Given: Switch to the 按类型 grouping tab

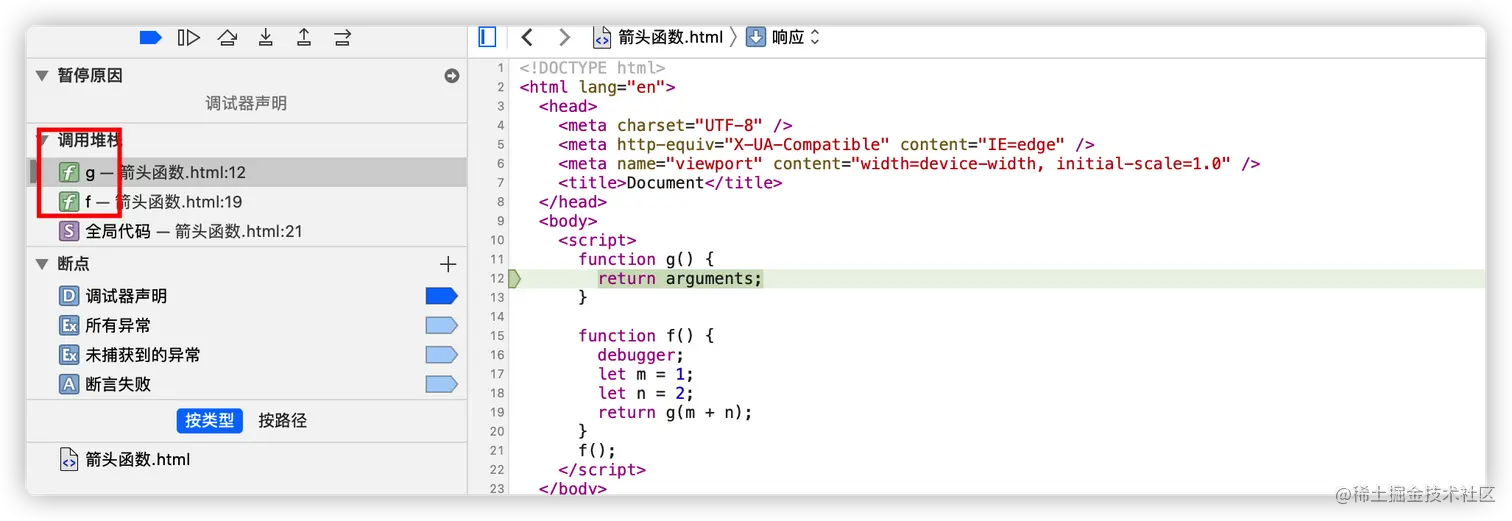Looking at the screenshot, I should tap(210, 421).
